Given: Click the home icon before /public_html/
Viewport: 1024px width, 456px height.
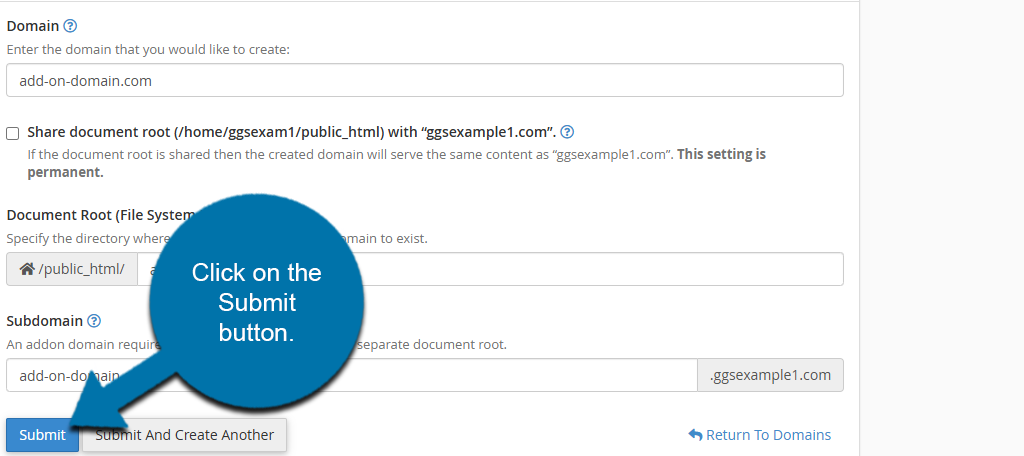Looking at the screenshot, I should [x=27, y=269].
